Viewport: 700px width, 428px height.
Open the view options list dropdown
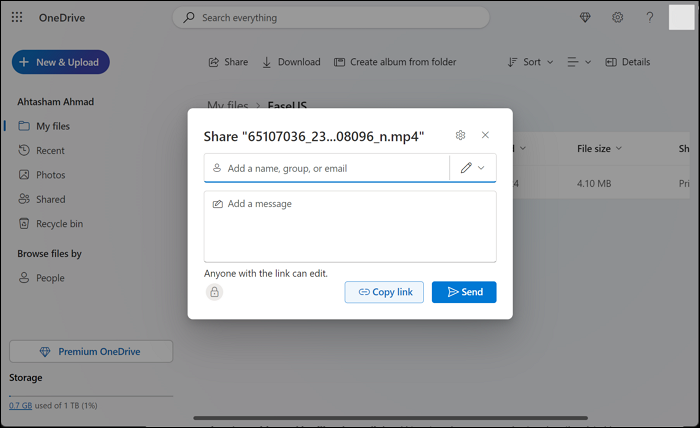pyautogui.click(x=579, y=62)
